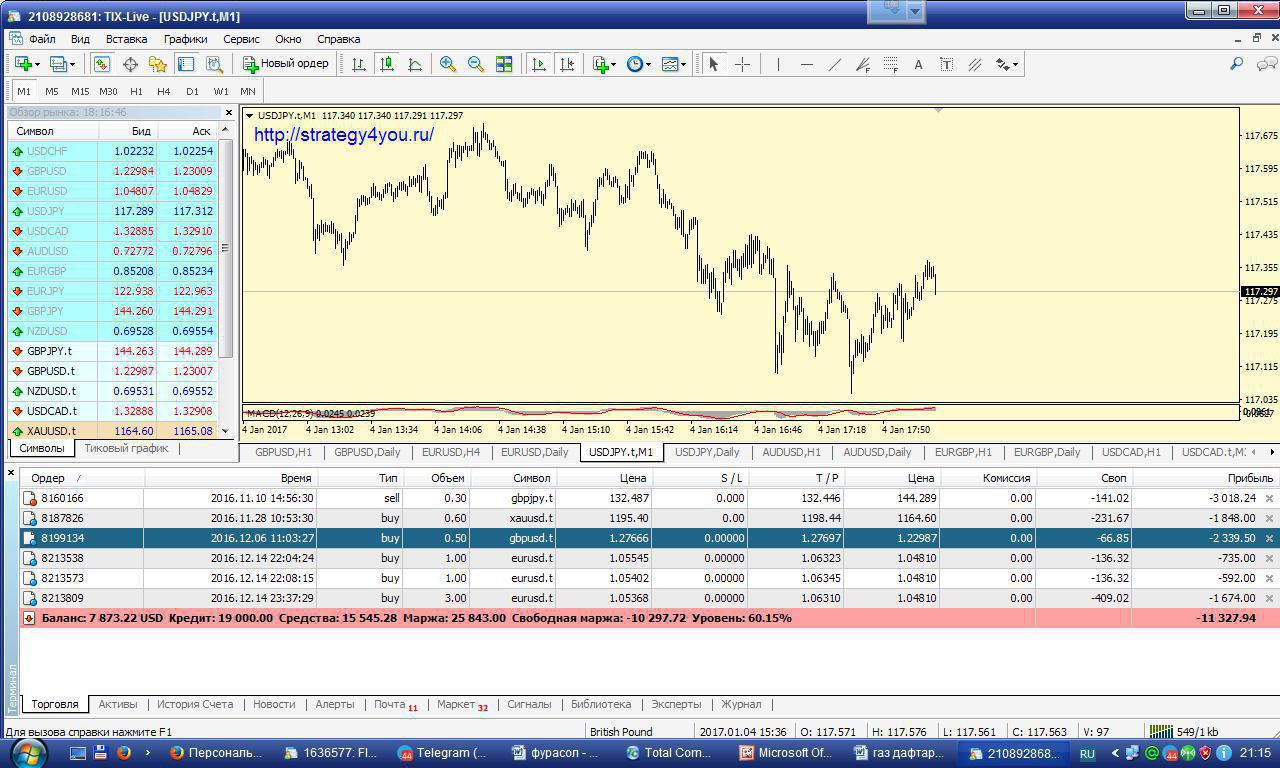Image resolution: width=1280 pixels, height=768 pixels.
Task: Toggle chart auto scroll icon
Action: click(539, 64)
